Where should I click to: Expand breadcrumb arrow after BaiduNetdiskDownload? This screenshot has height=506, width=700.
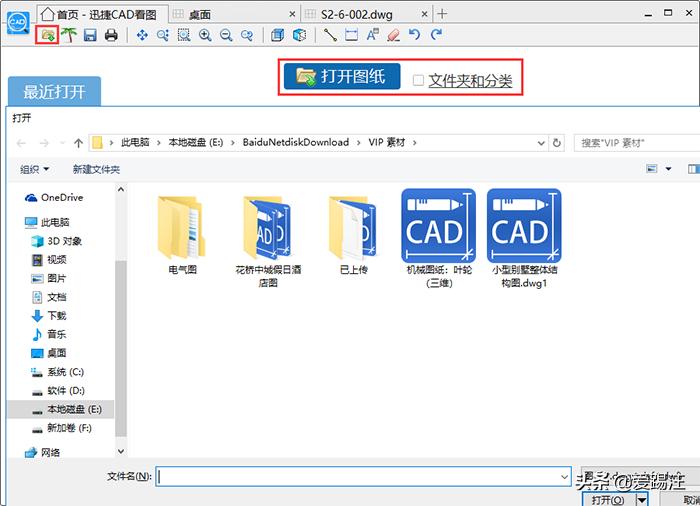coord(358,143)
